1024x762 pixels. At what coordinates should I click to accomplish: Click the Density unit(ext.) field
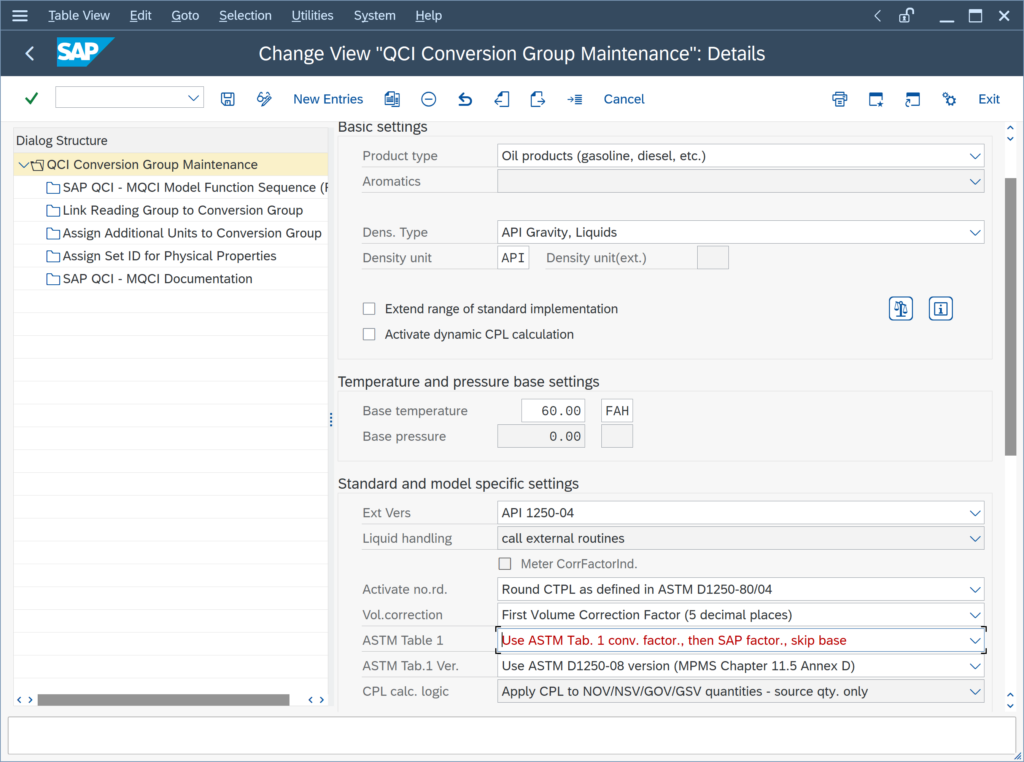[x=713, y=258]
